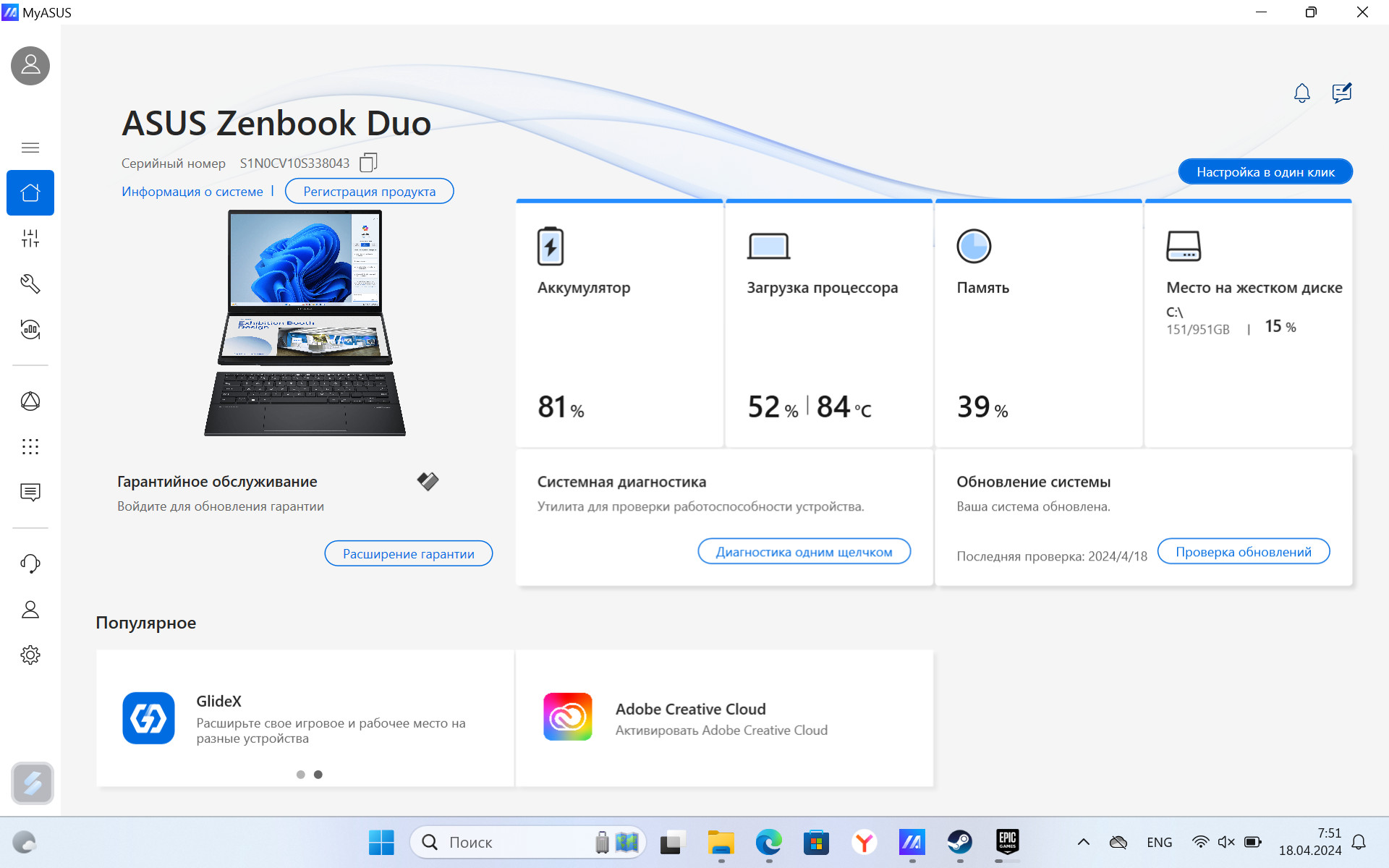Open Epic Games from the taskbar

[x=1008, y=842]
